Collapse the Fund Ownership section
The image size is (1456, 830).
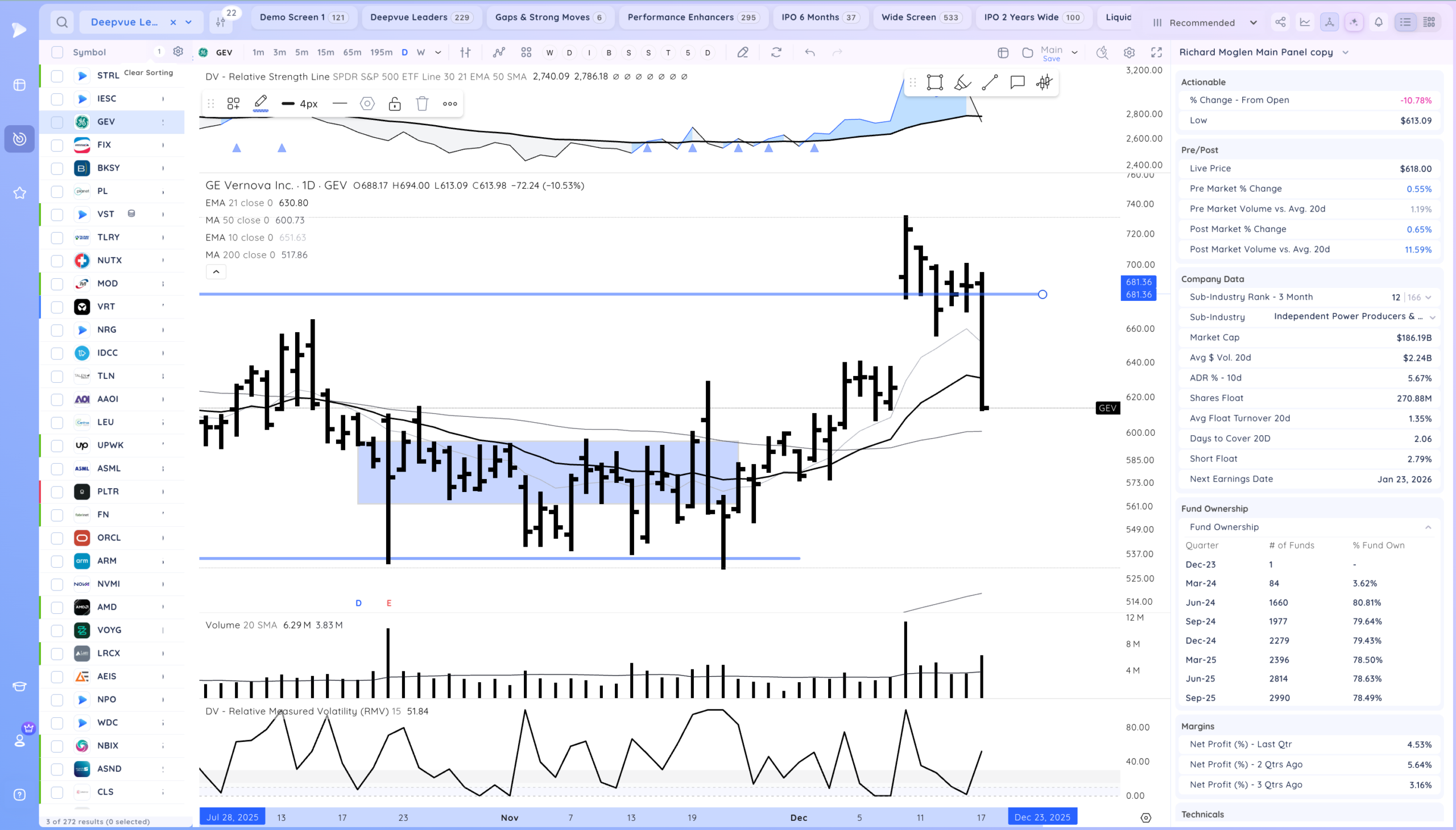coord(1428,527)
